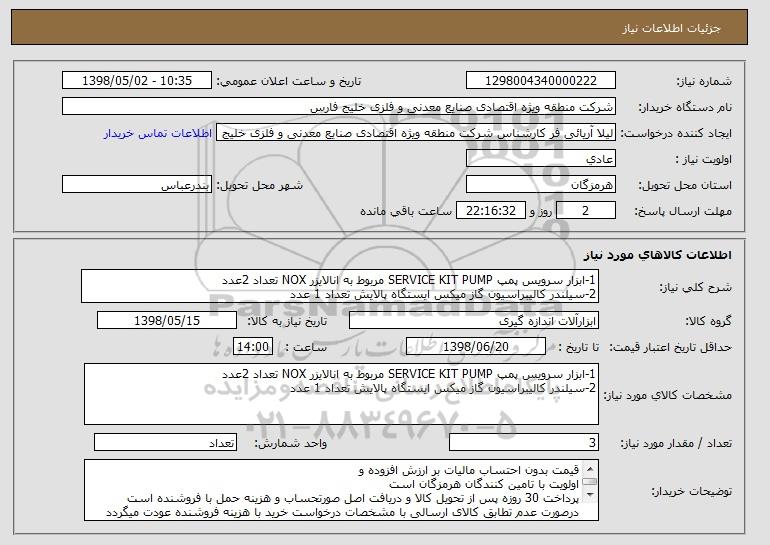Click the time field showing 14:00
770x545 pixels.
(x=253, y=347)
